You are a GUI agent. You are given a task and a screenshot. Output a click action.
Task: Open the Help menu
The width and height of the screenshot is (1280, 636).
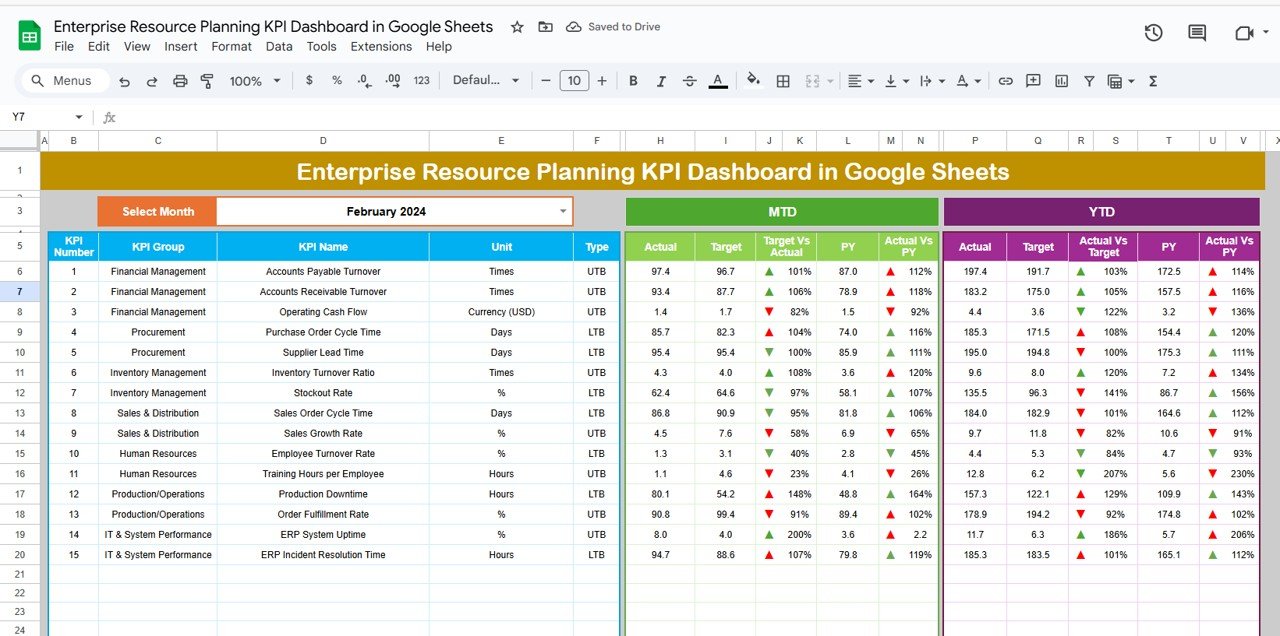(x=439, y=47)
